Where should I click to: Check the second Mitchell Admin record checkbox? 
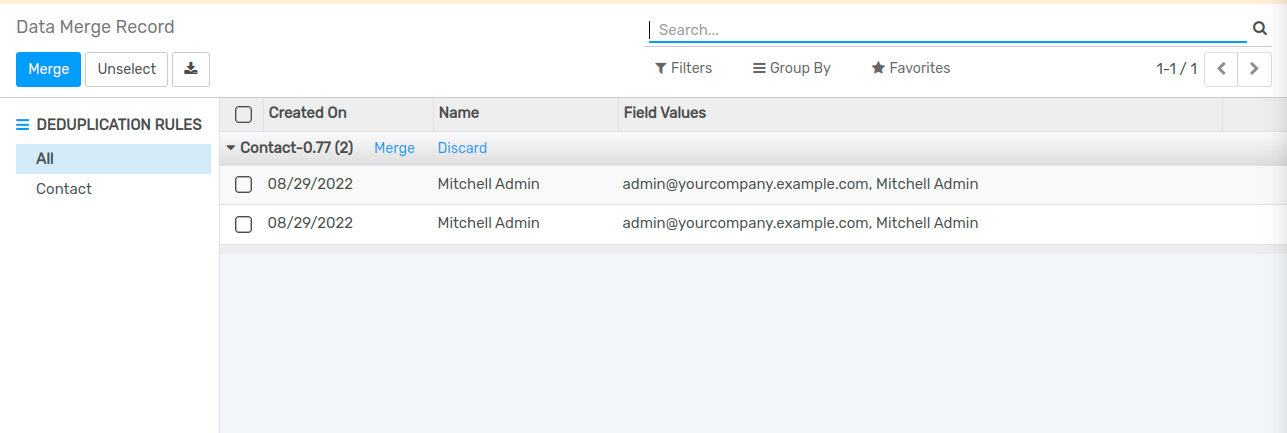click(x=243, y=224)
